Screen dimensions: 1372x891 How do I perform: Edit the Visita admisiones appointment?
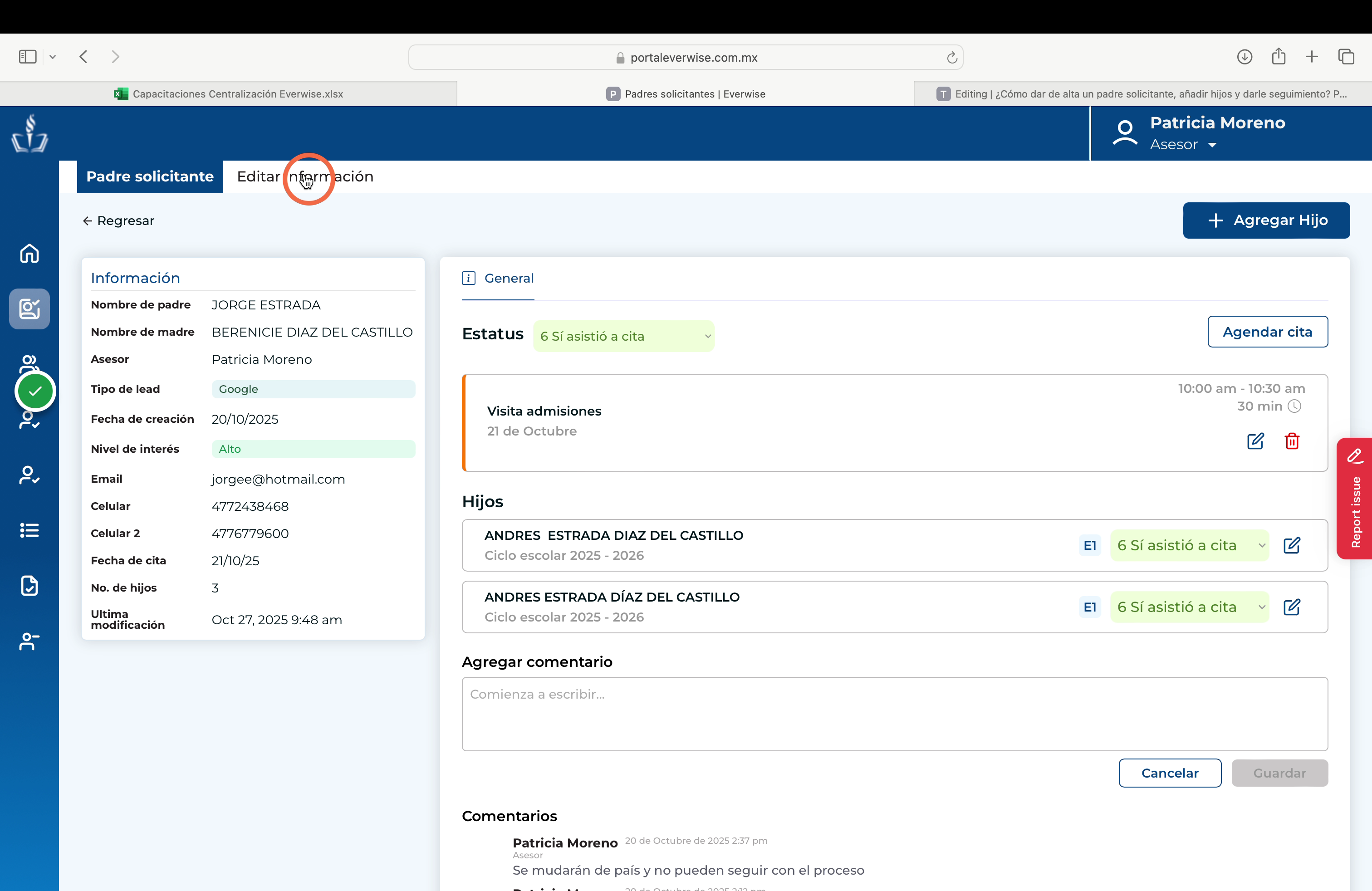click(1255, 441)
